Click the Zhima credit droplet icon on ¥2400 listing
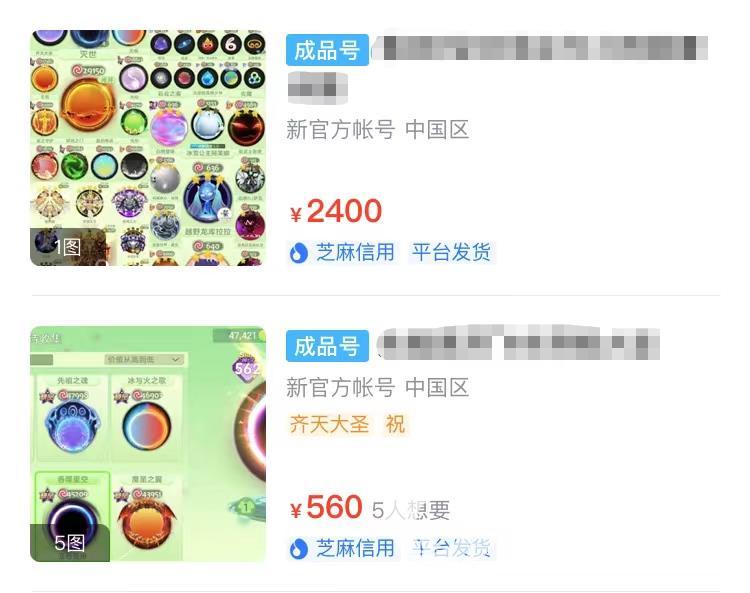Screen dimensions: 750x593 pos(298,253)
